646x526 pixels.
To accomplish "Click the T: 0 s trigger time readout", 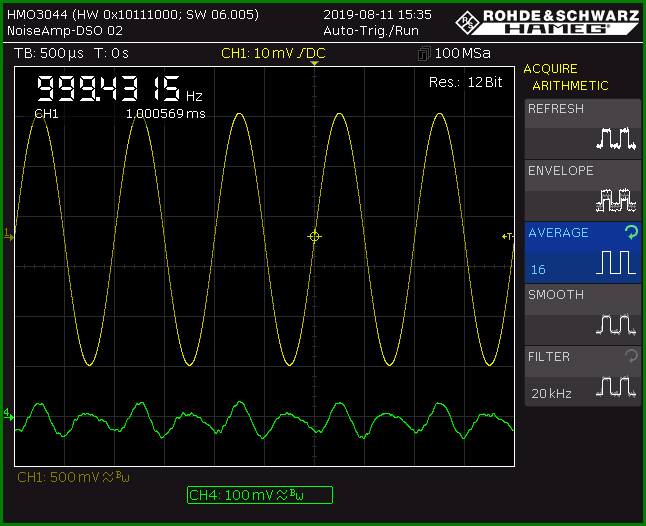I will point(111,53).
